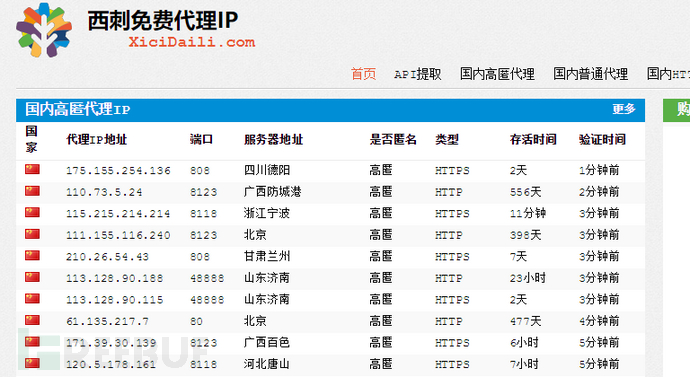The image size is (690, 377).
Task: Click China flag in 111.155.116.240 row
Action: click(x=32, y=234)
